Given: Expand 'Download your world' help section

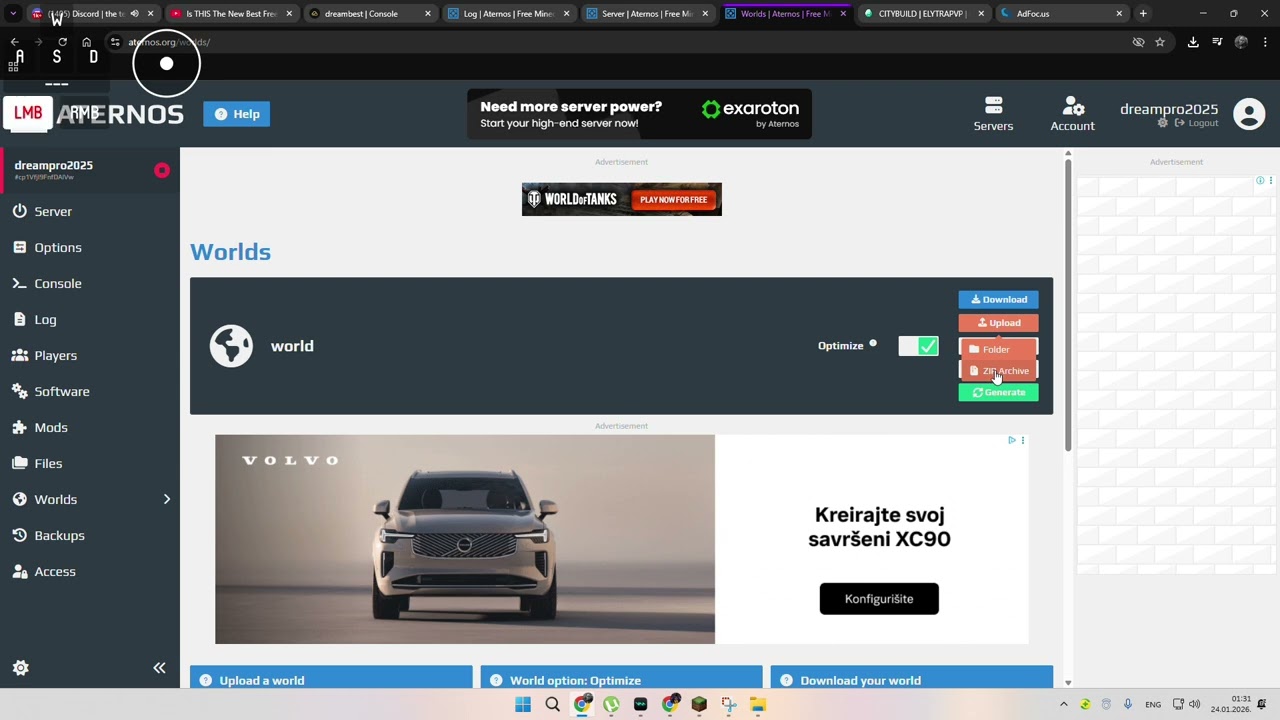Looking at the screenshot, I should tap(911, 679).
